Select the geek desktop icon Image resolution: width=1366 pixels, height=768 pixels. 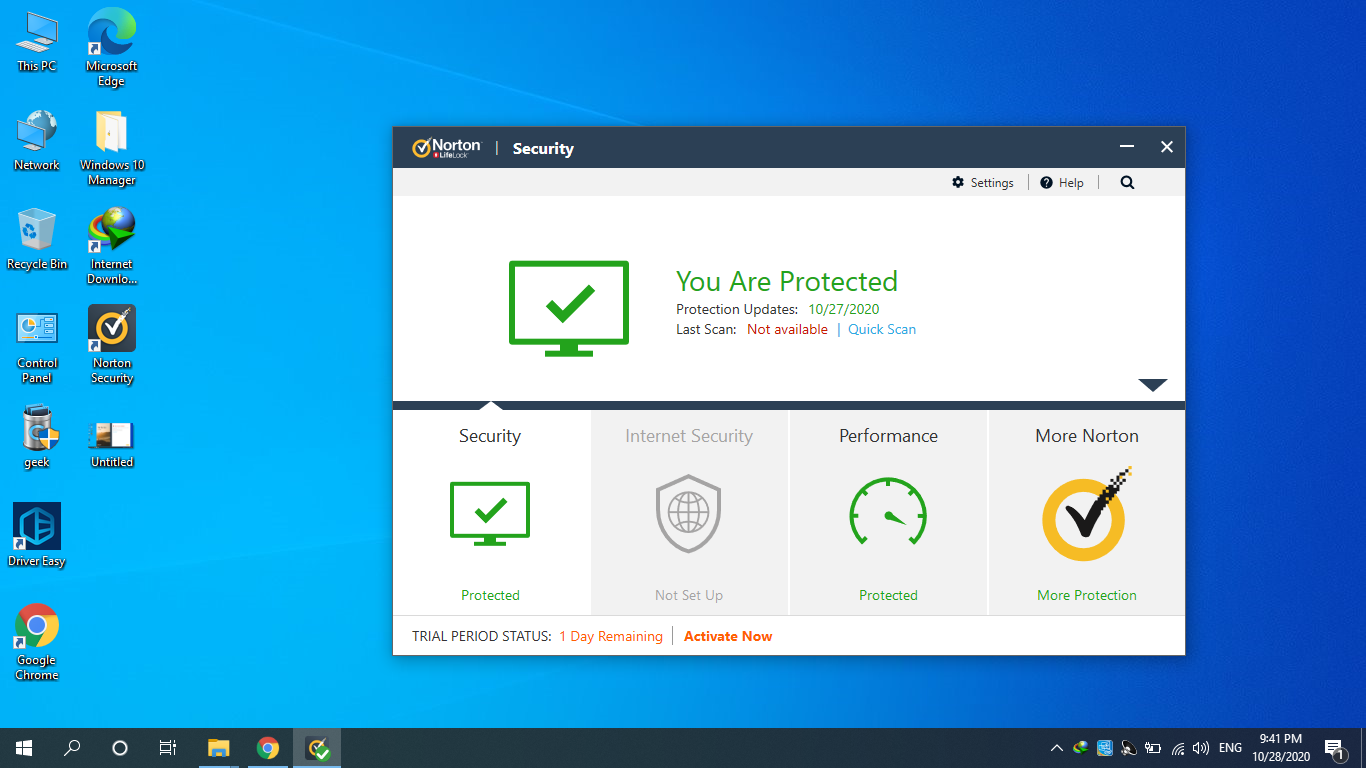37,437
